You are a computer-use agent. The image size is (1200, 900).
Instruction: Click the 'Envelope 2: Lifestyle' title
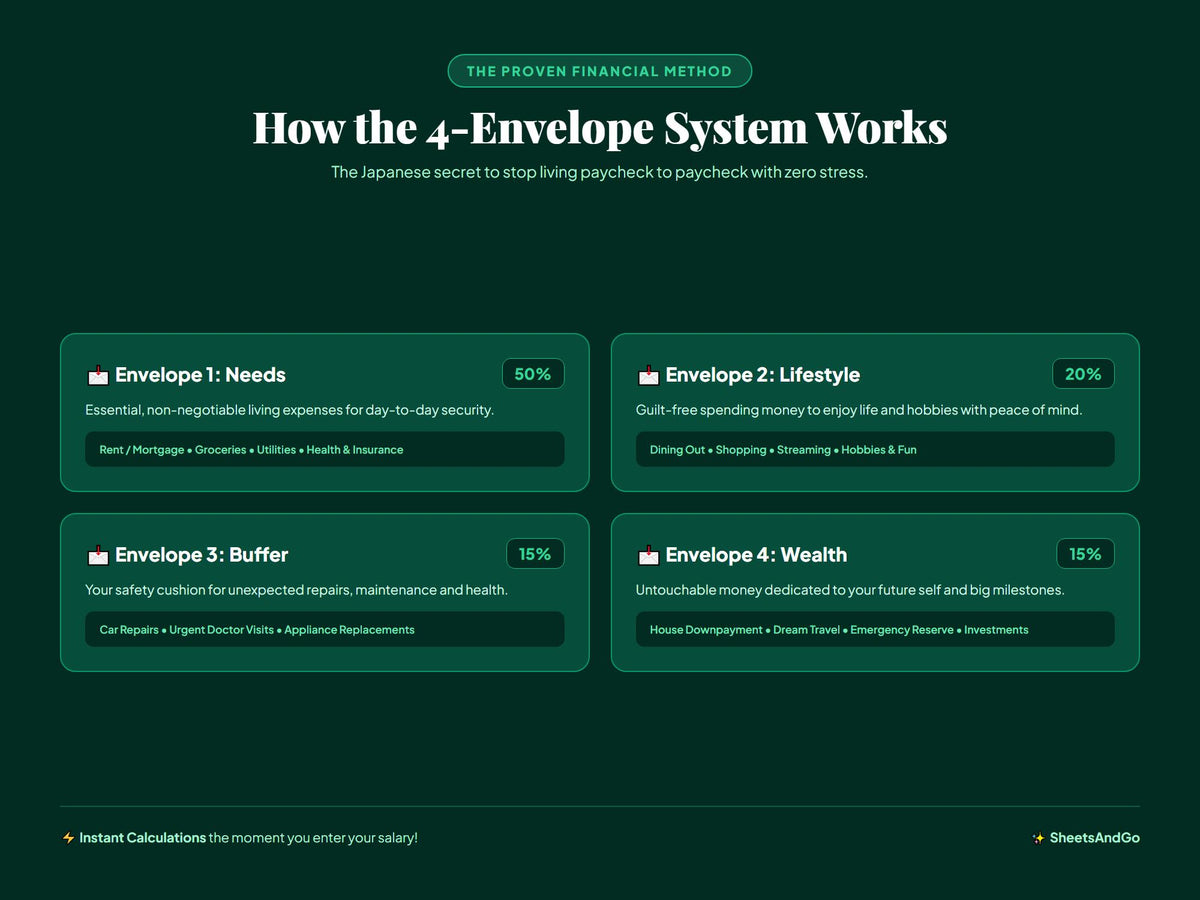[x=763, y=375]
